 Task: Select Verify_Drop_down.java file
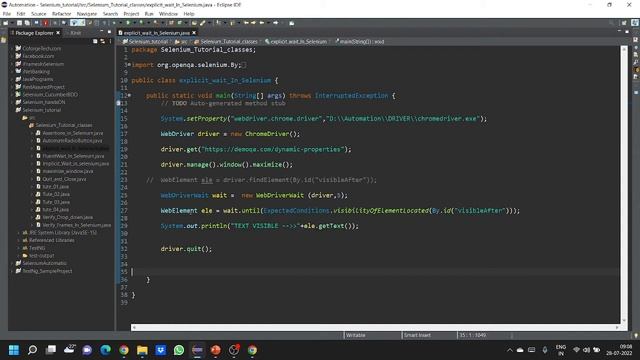click(67, 217)
